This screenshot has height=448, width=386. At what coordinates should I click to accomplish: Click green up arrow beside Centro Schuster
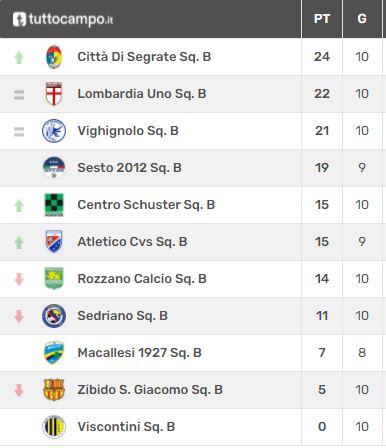[x=19, y=205]
